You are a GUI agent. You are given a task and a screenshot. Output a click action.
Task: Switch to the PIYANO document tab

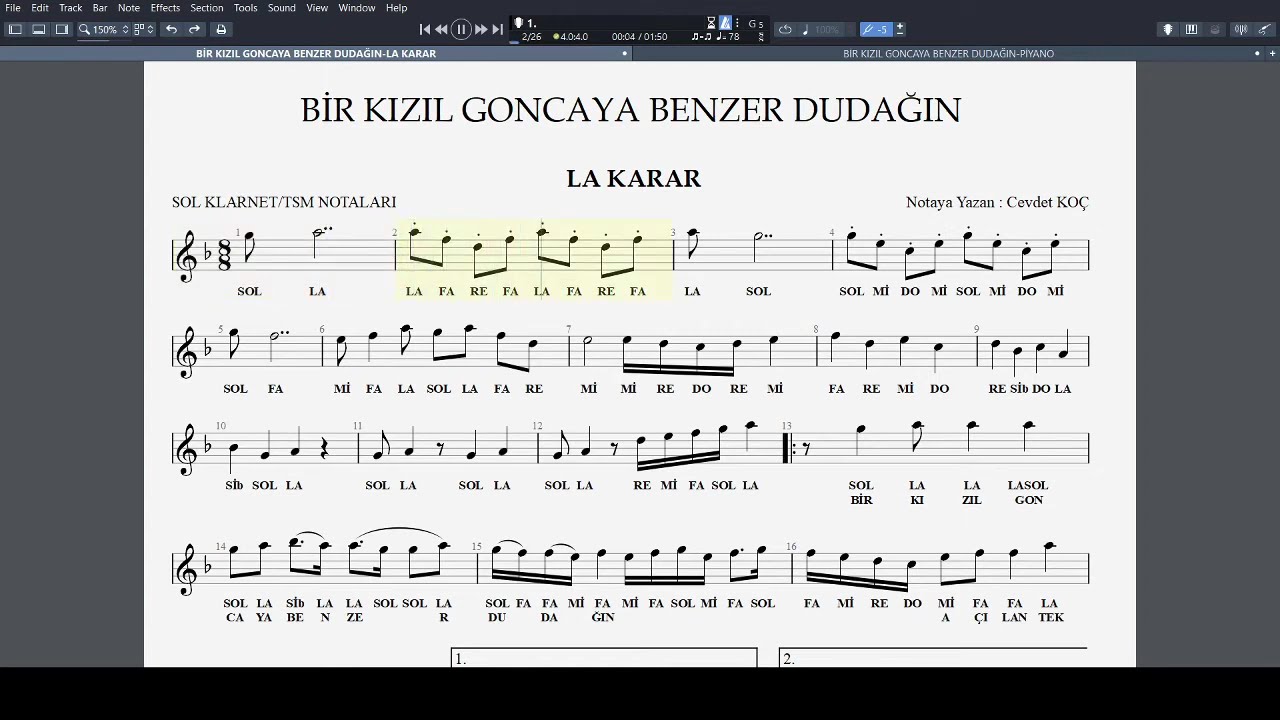[x=948, y=54]
